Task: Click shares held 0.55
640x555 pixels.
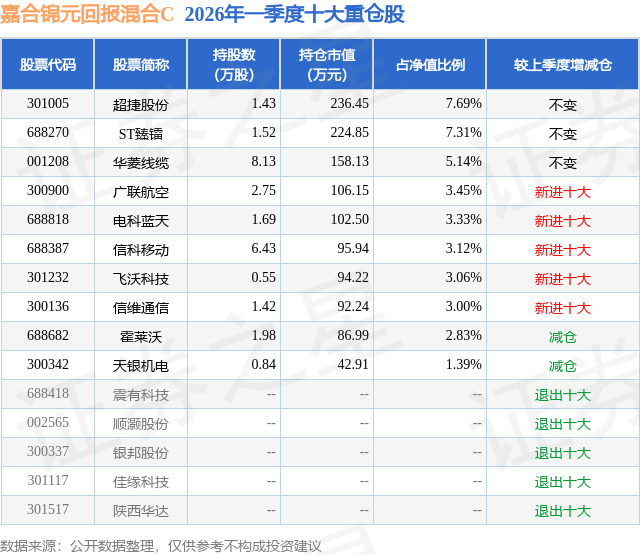Action: coord(263,278)
